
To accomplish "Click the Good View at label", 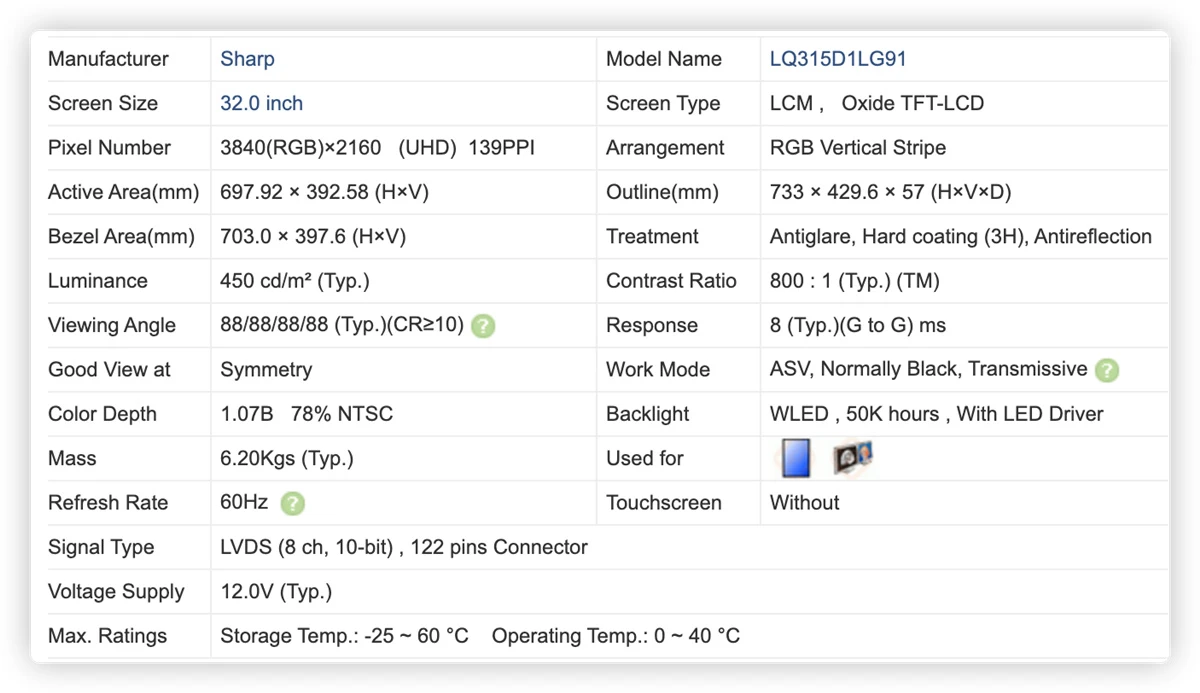I will pos(109,369).
